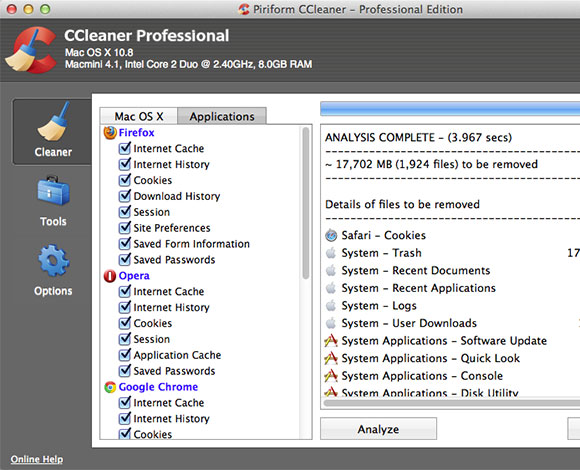
Task: Uncheck Firefox Saved Form Information
Action: pos(125,244)
